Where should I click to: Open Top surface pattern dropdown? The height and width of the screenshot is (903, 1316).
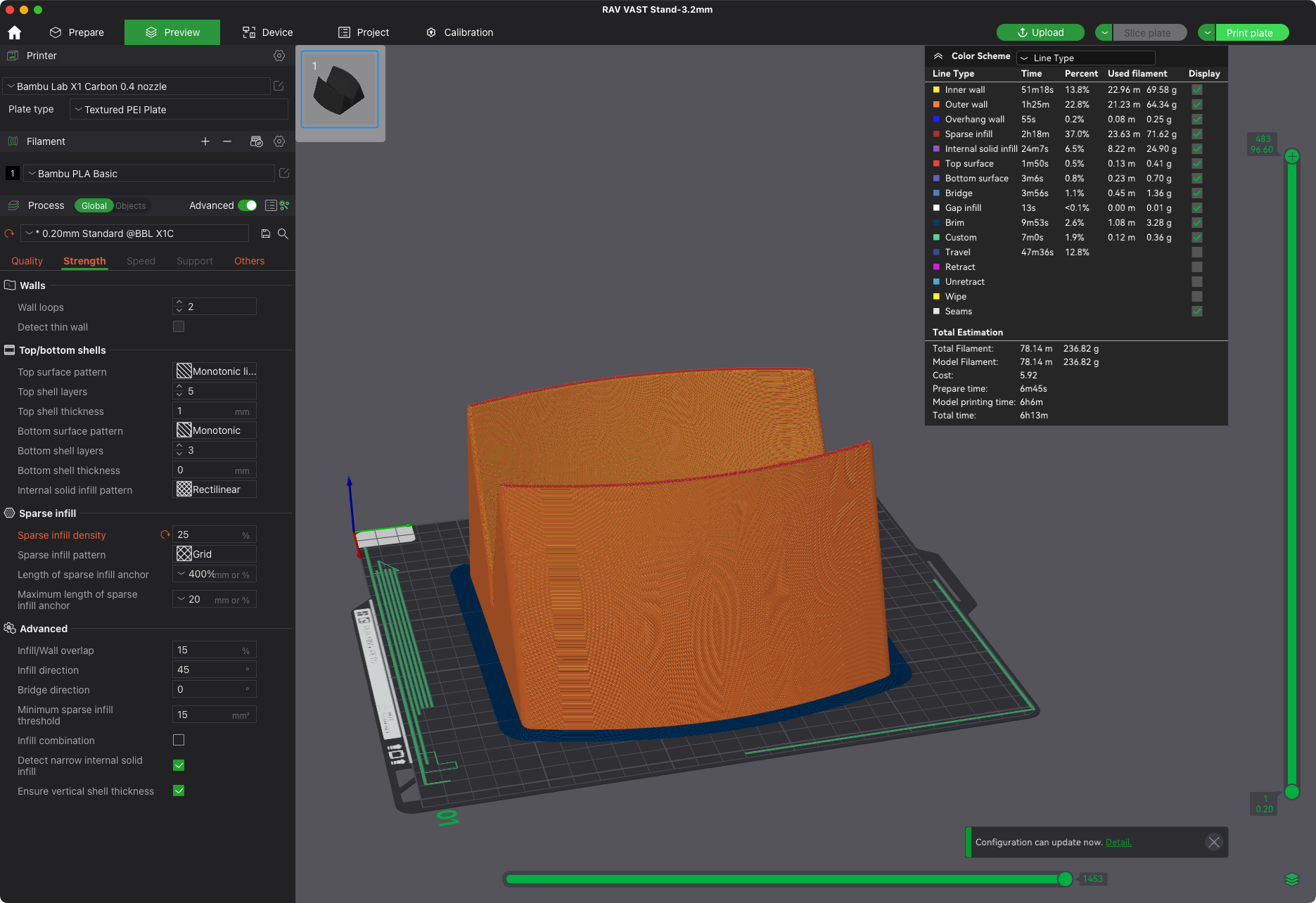point(215,371)
